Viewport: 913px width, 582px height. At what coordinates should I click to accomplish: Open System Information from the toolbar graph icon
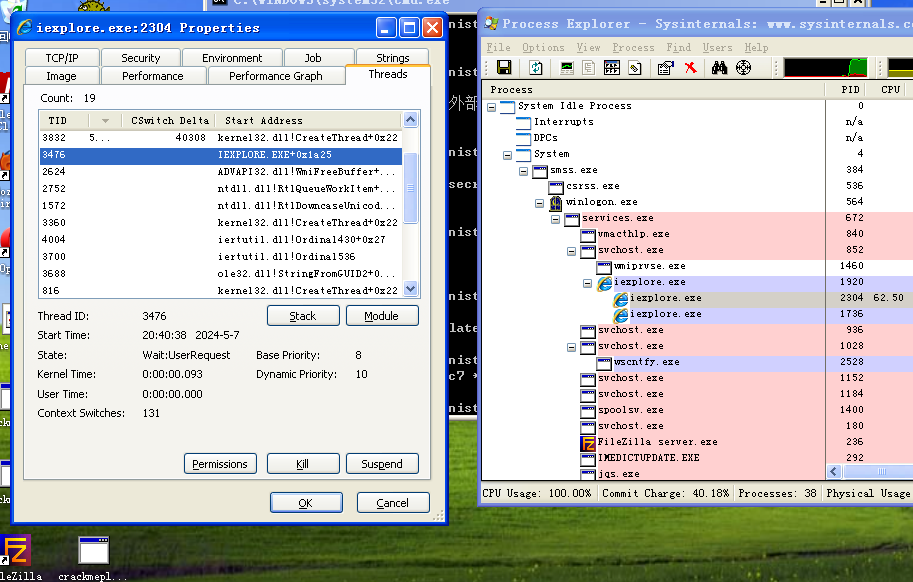(x=567, y=68)
